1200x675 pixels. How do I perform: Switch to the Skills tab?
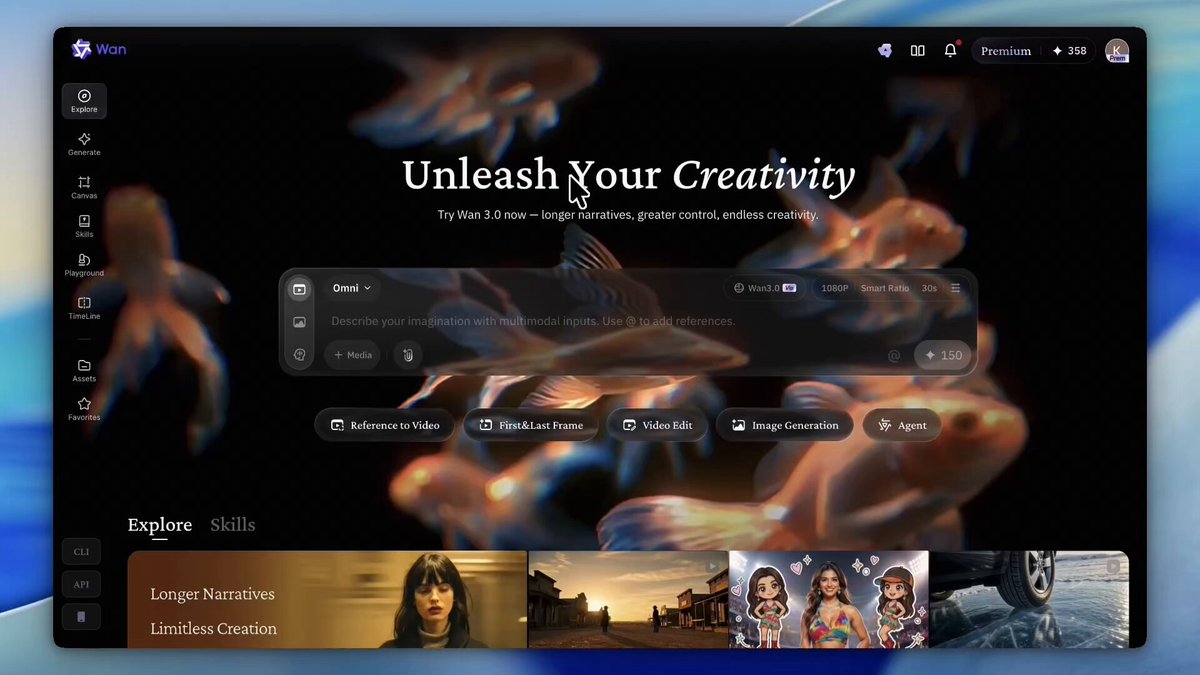pos(233,525)
